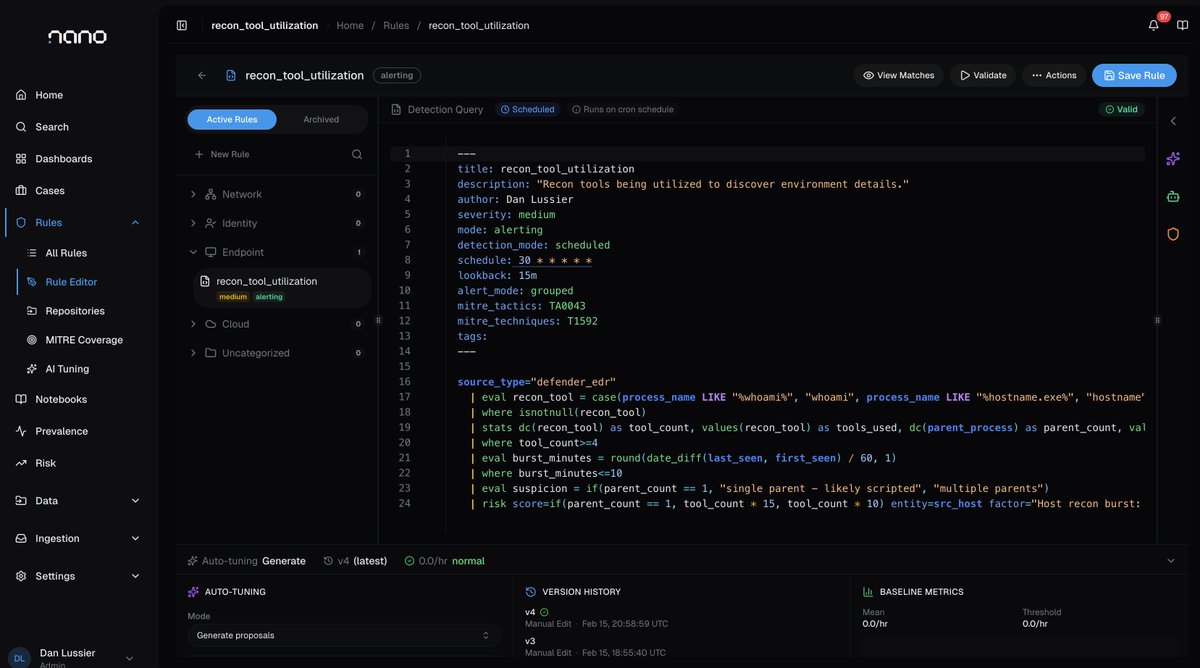Image resolution: width=1200 pixels, height=668 pixels.
Task: Click Rules breadcrumb link
Action: point(396,25)
